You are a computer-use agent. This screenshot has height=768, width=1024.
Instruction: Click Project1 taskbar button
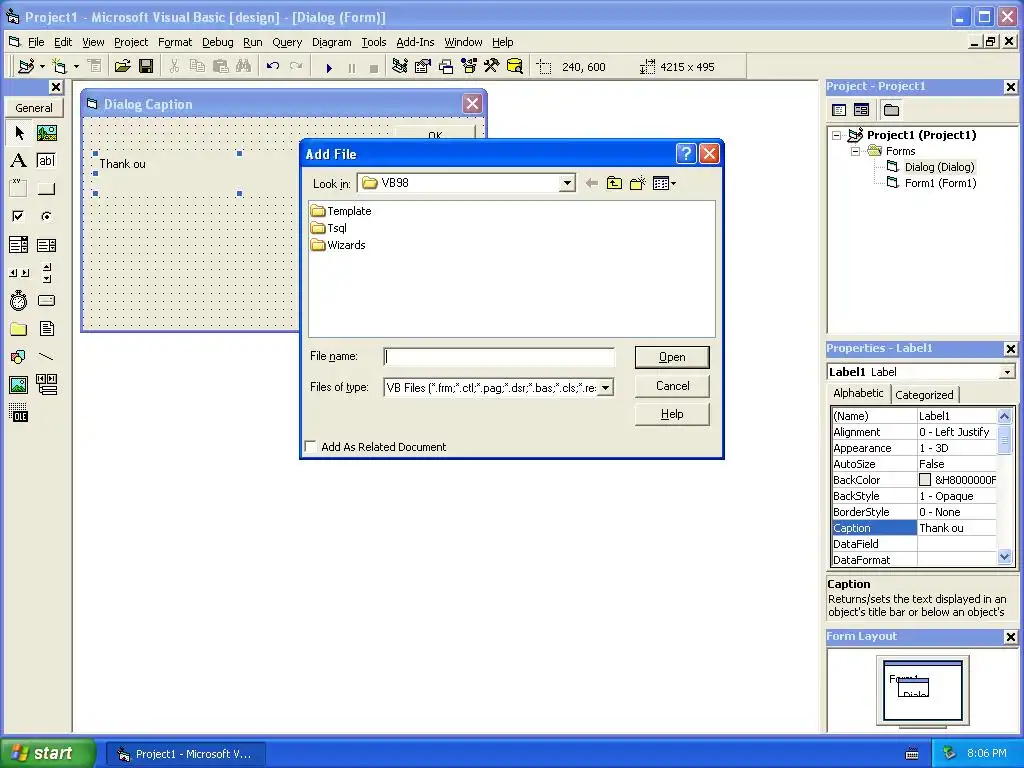(x=185, y=754)
